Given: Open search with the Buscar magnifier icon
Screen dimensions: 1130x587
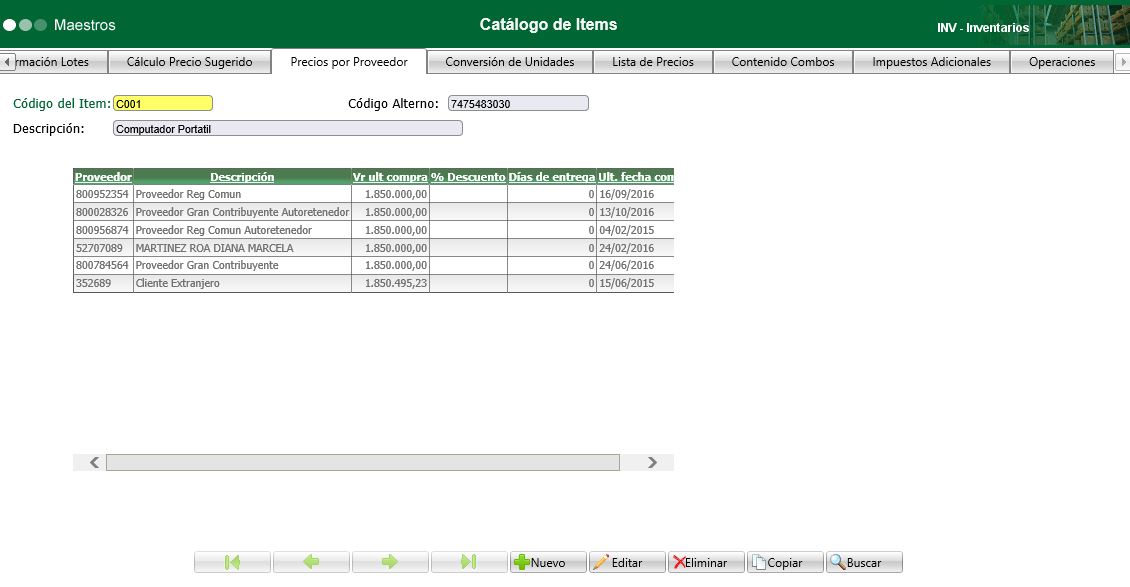Looking at the screenshot, I should 840,561.
